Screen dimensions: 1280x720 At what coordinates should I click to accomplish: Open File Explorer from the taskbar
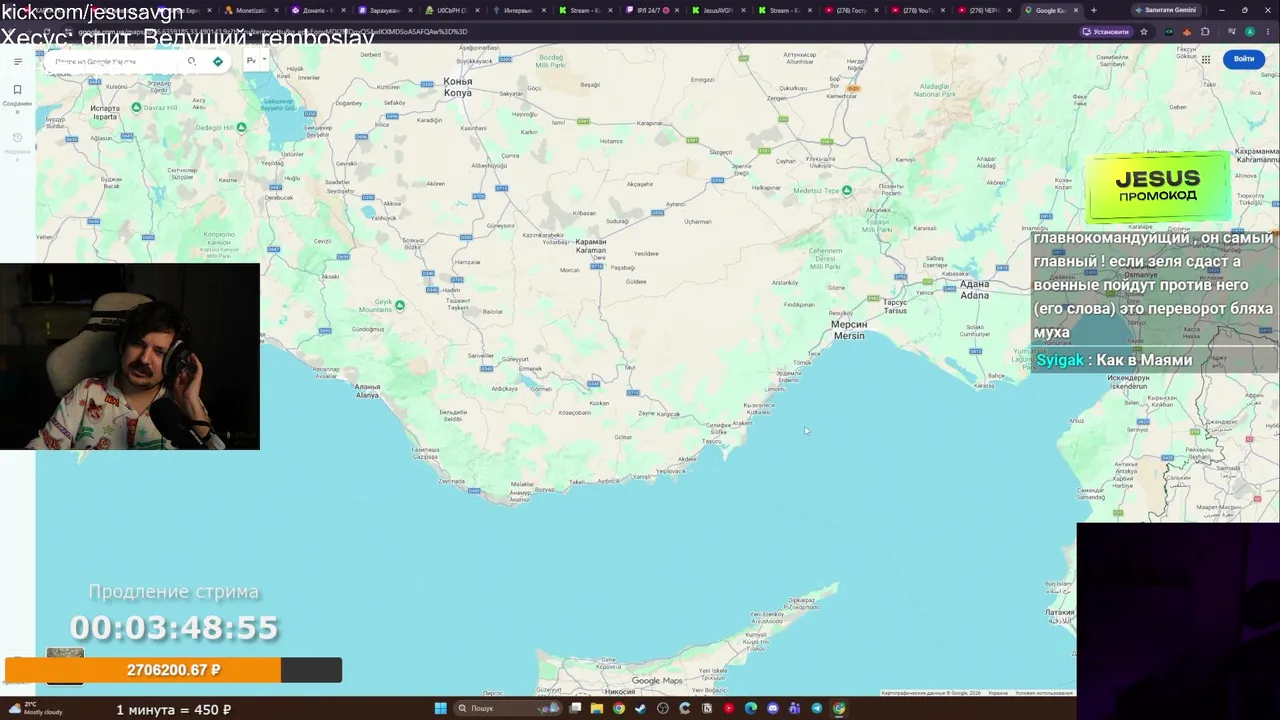597,708
